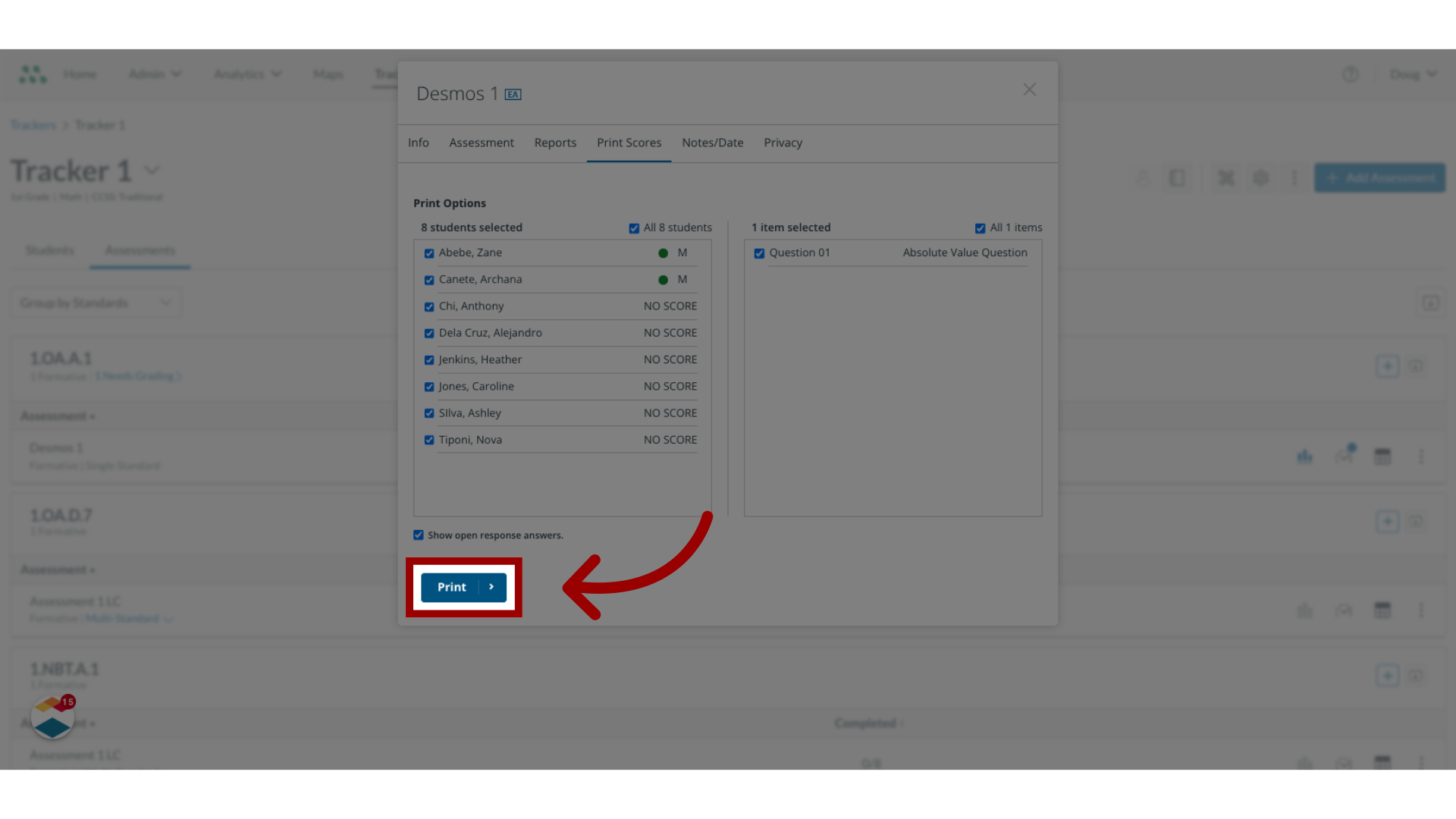Open the Admin dropdown menu
The image size is (1456, 819).
click(x=155, y=74)
